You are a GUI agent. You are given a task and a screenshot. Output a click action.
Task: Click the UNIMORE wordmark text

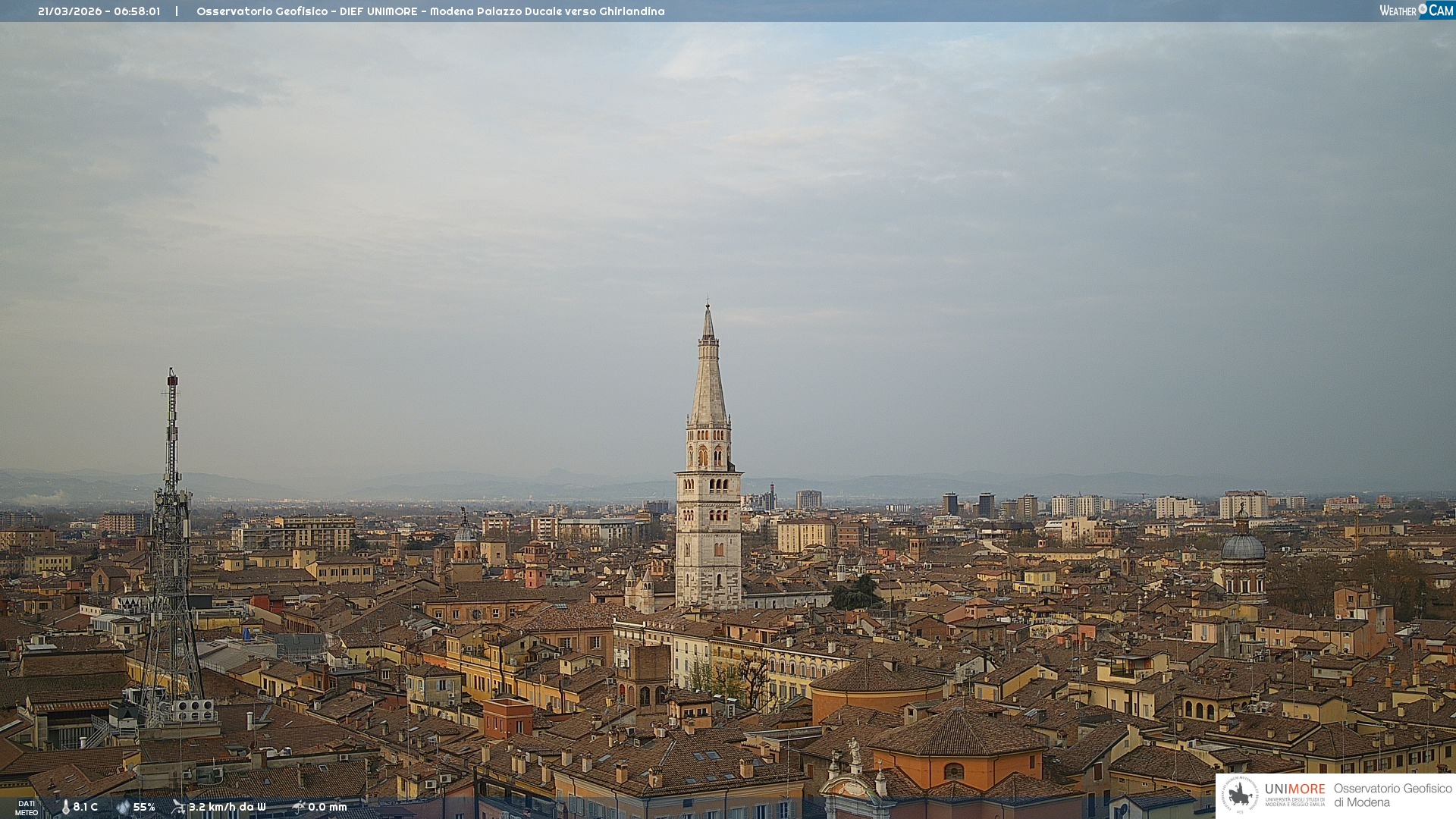click(x=1294, y=789)
